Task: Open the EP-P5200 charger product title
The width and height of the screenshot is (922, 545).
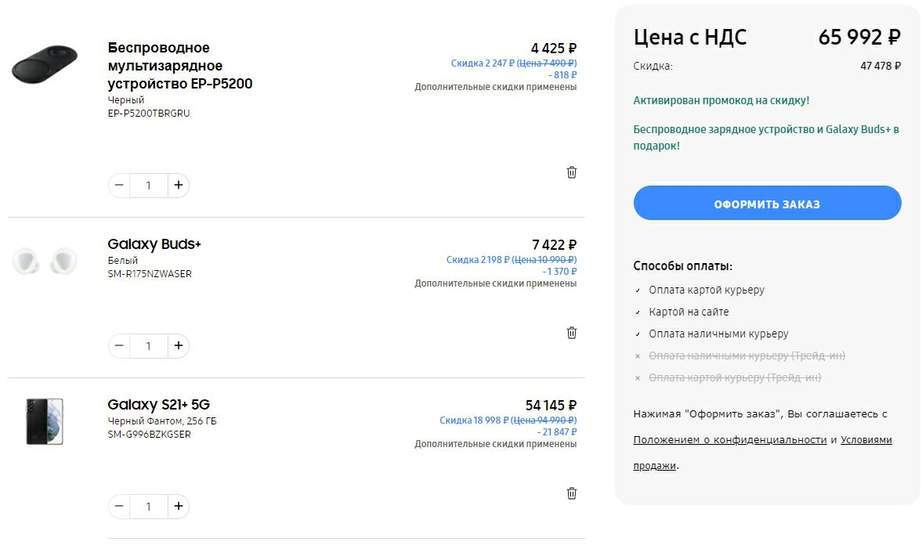Action: pos(180,66)
